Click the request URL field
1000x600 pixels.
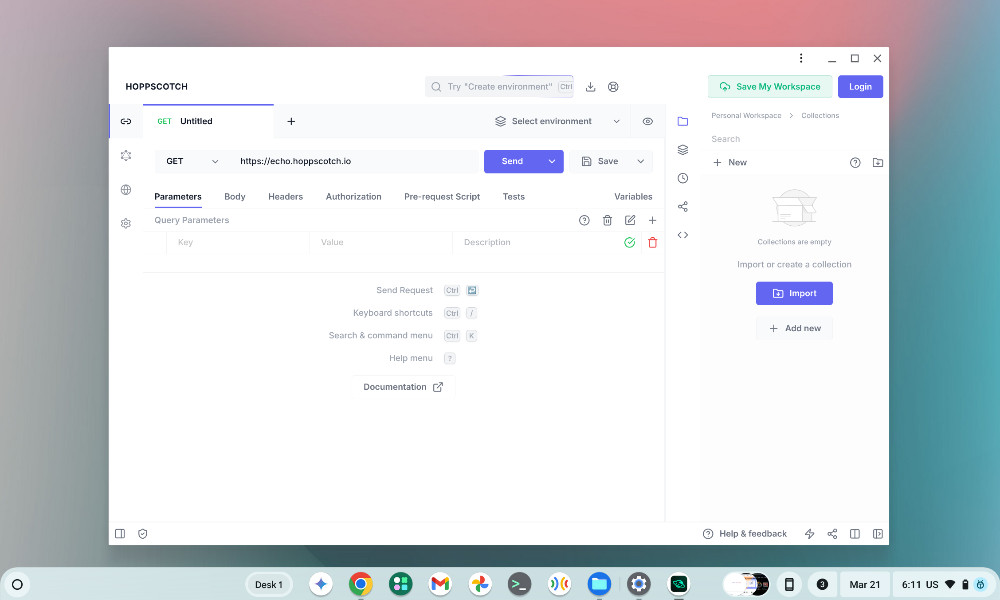click(x=354, y=161)
